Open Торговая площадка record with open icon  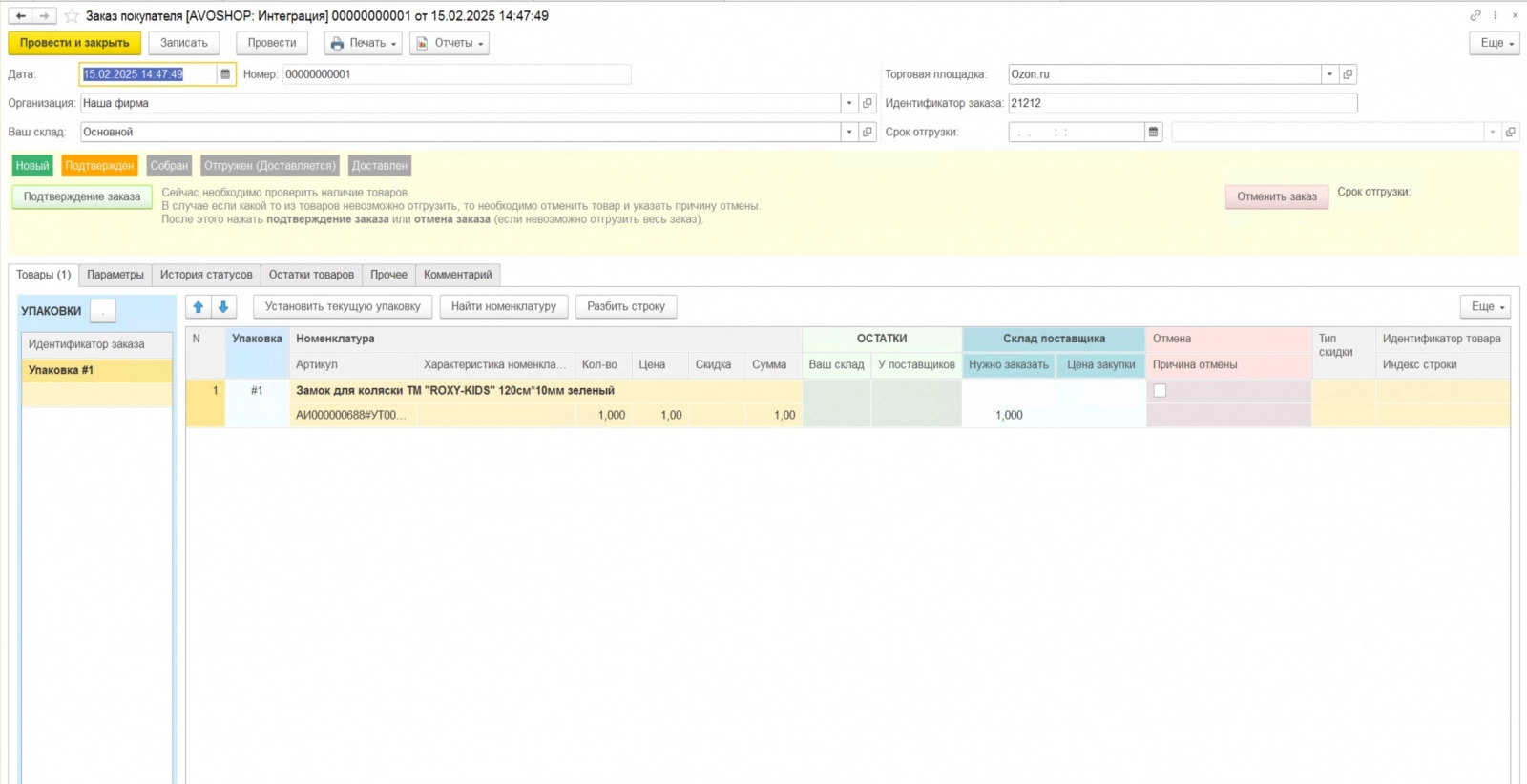(x=1348, y=74)
